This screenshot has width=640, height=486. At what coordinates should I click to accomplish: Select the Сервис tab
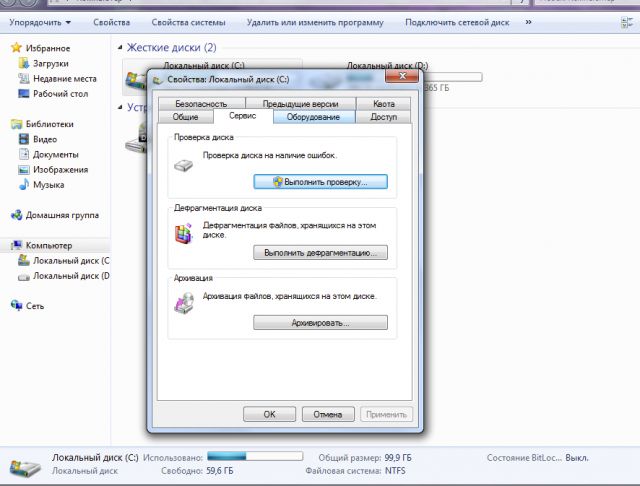pos(243,116)
